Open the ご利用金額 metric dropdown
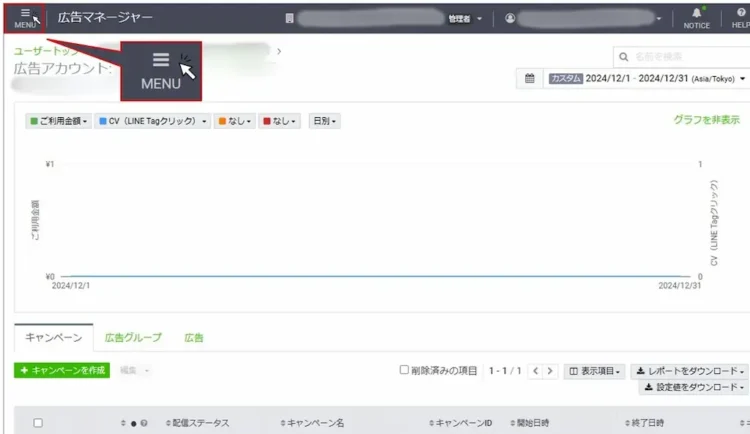 tap(59, 121)
